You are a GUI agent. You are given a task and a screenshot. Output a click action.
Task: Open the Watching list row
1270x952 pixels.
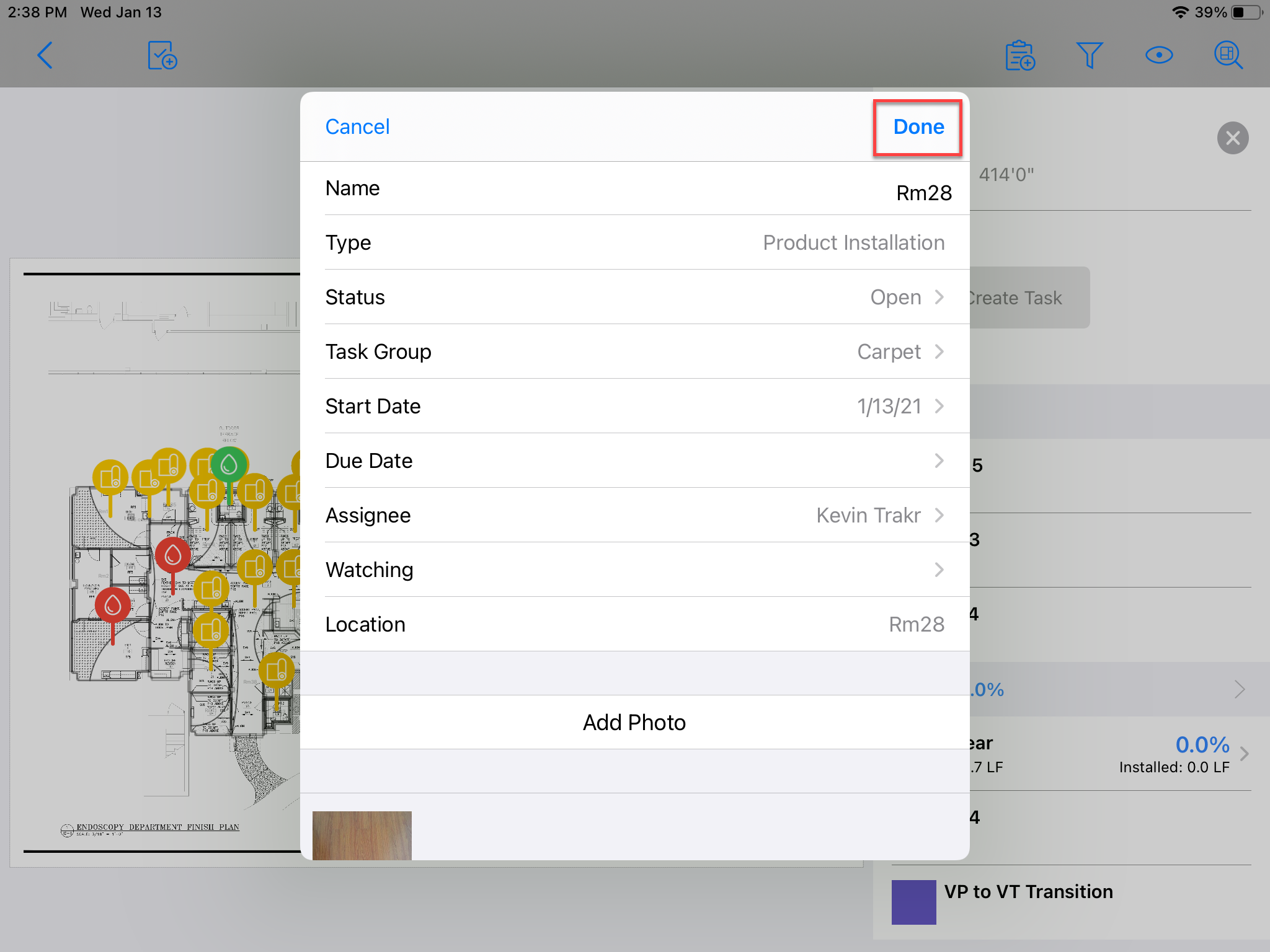click(x=635, y=570)
